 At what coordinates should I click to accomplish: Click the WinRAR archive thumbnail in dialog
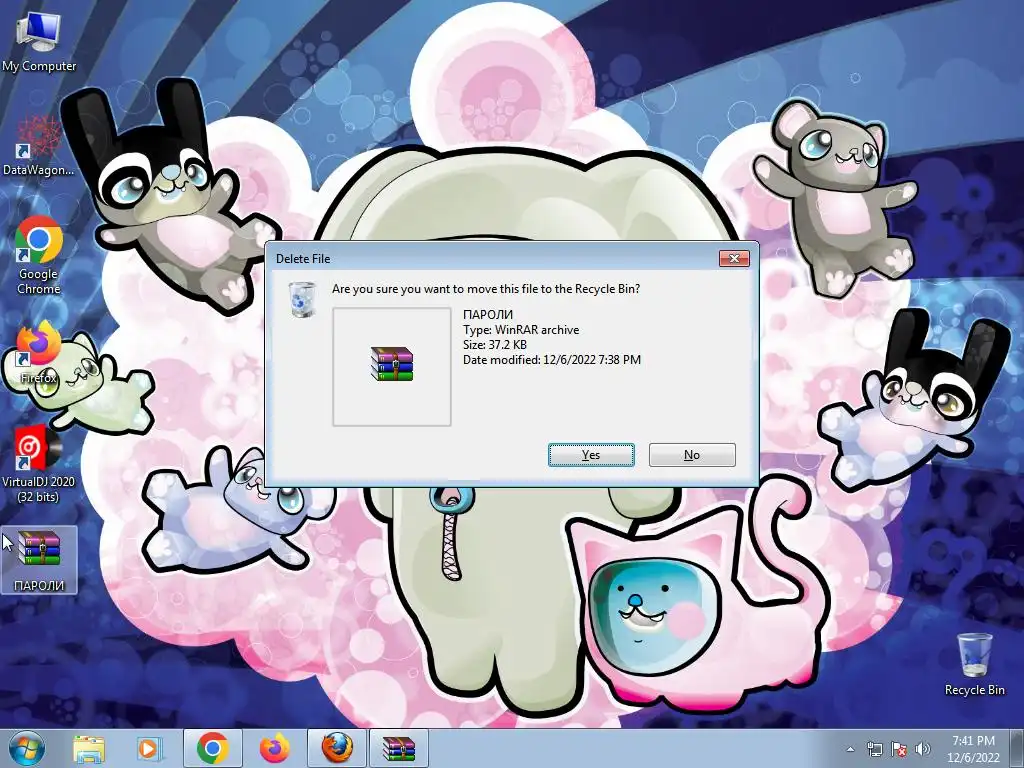tap(392, 366)
